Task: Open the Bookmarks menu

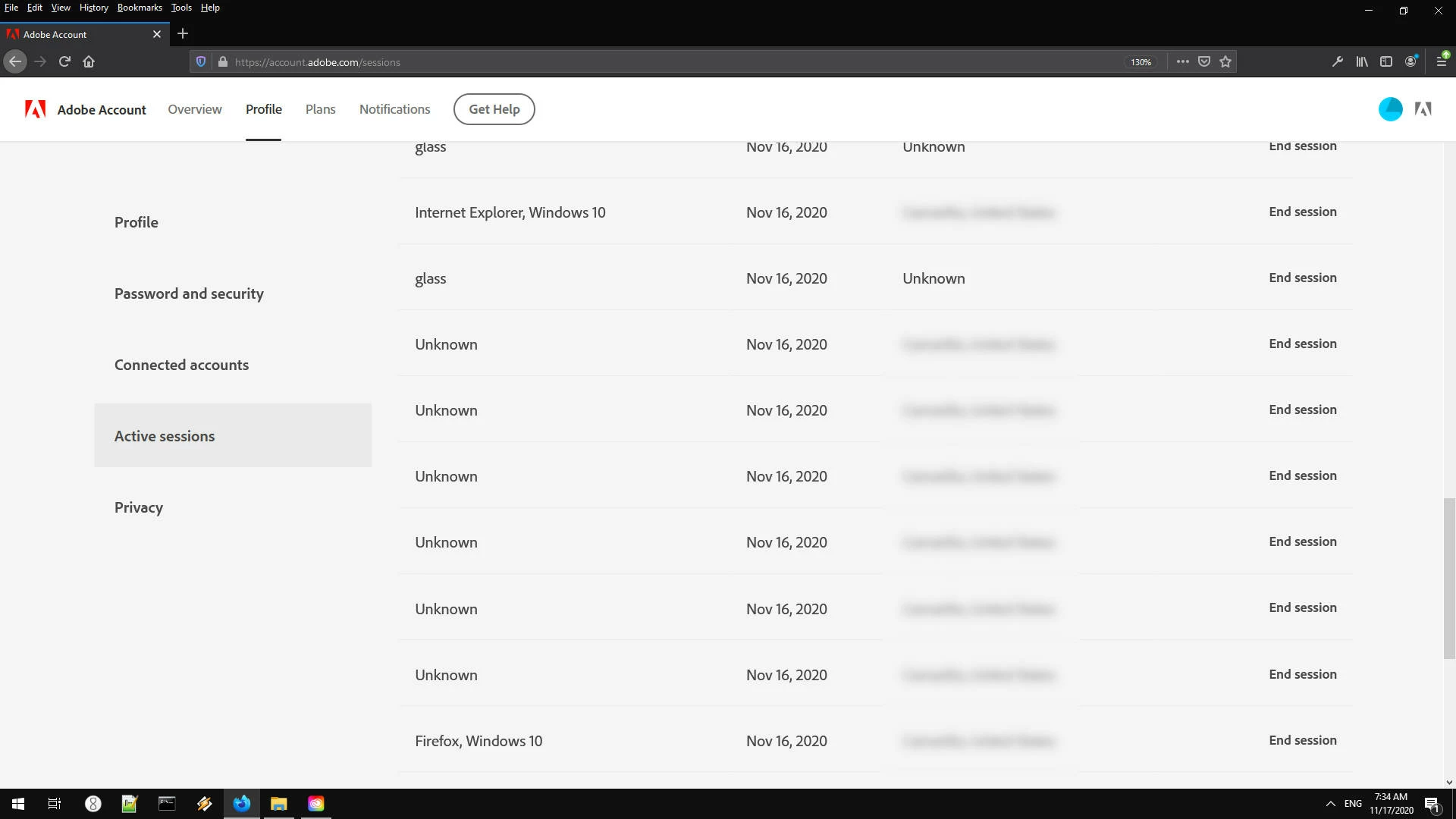Action: coord(140,8)
